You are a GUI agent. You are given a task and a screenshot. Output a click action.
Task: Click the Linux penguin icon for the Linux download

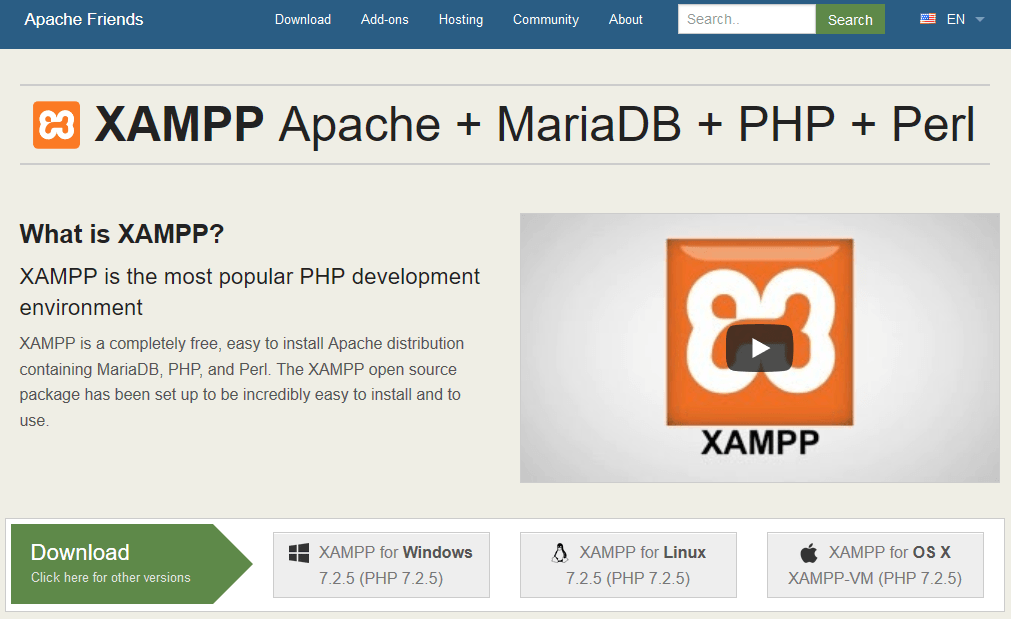tap(561, 552)
